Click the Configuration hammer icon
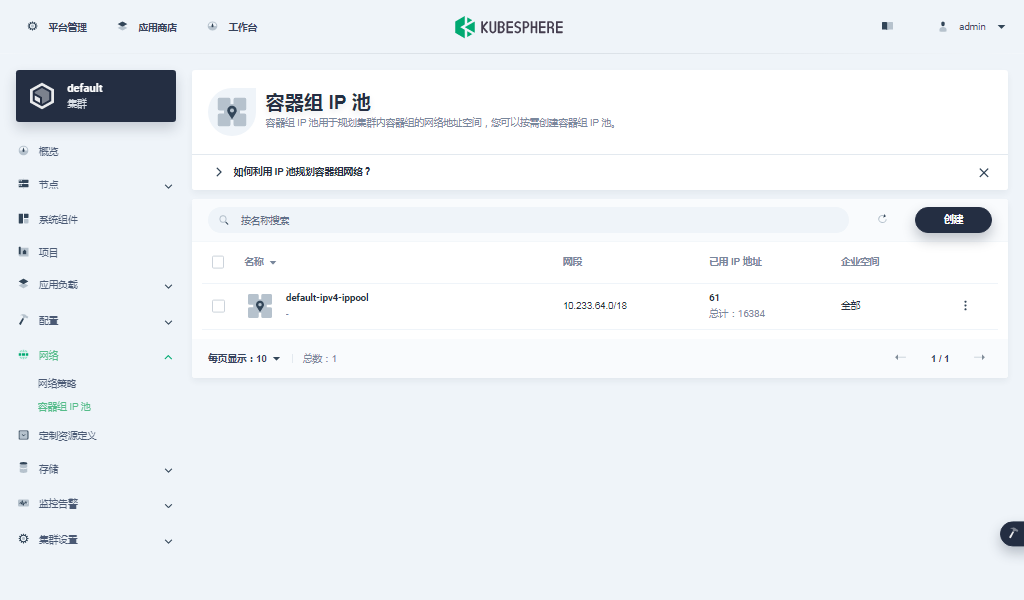The height and width of the screenshot is (600, 1024). (x=24, y=320)
